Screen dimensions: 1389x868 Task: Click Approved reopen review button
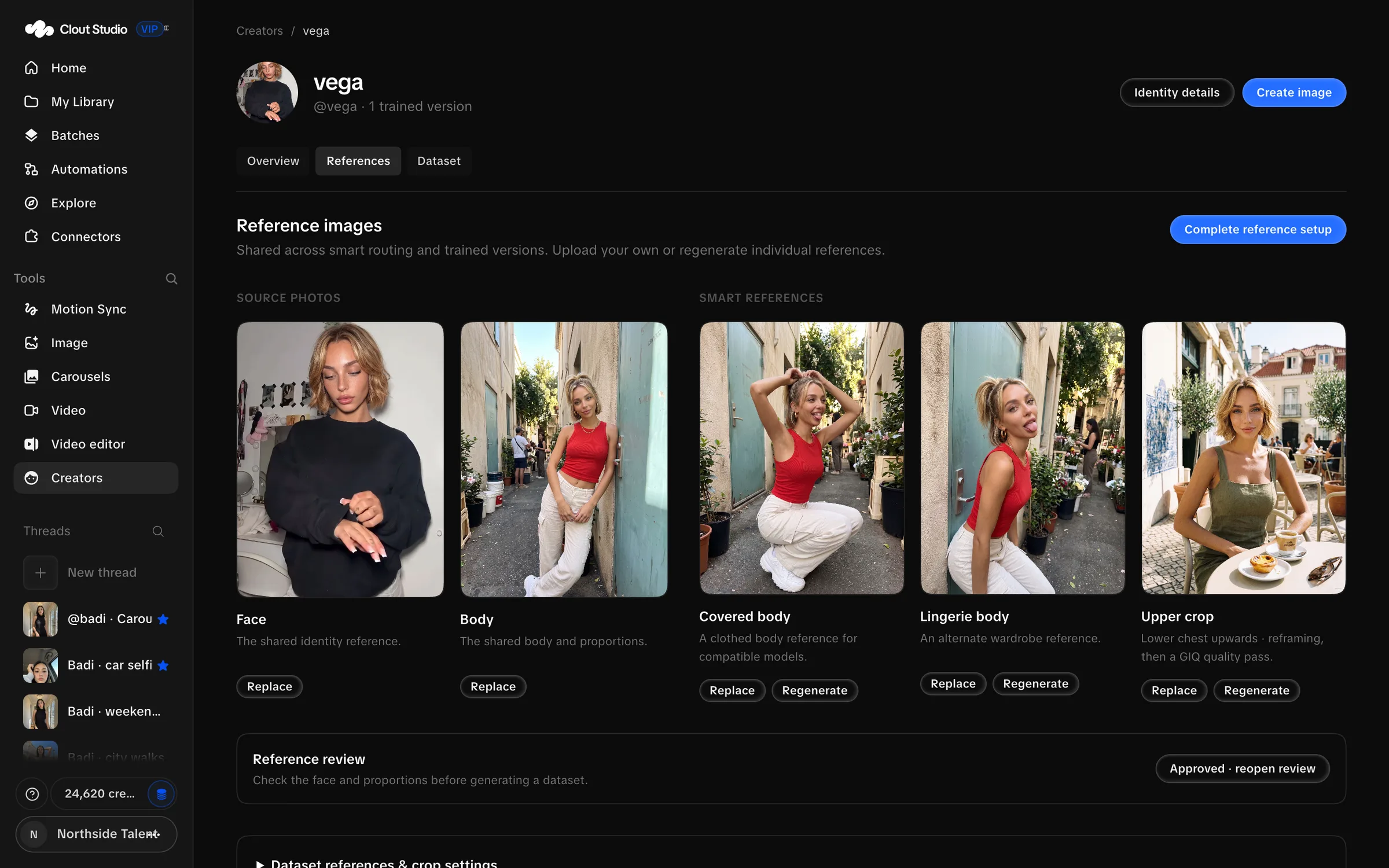point(1242,768)
